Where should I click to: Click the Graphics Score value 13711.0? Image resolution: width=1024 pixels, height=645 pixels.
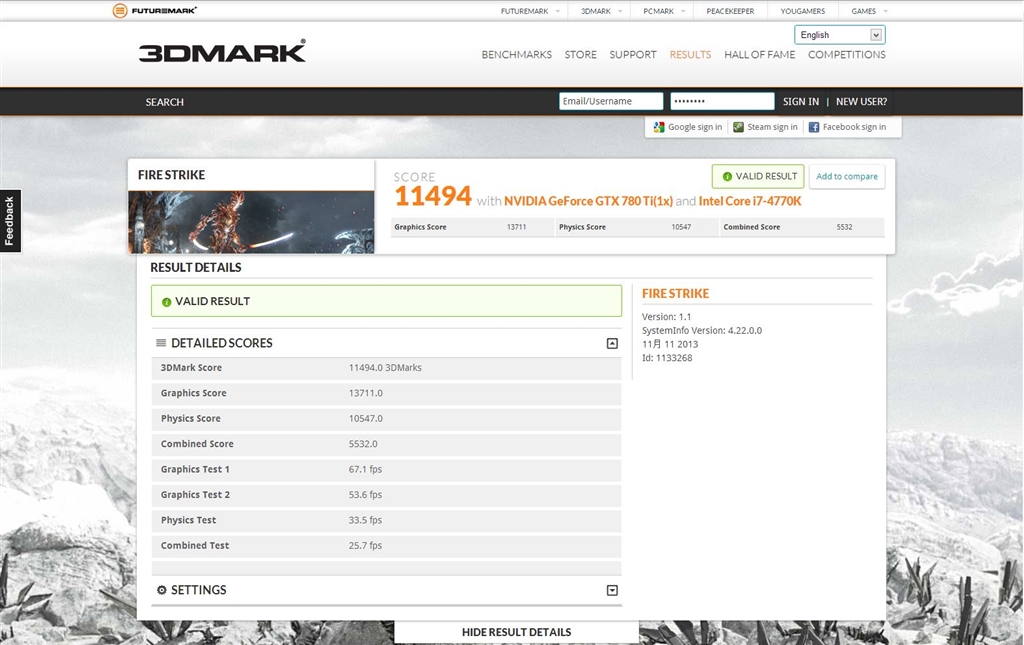tap(366, 393)
